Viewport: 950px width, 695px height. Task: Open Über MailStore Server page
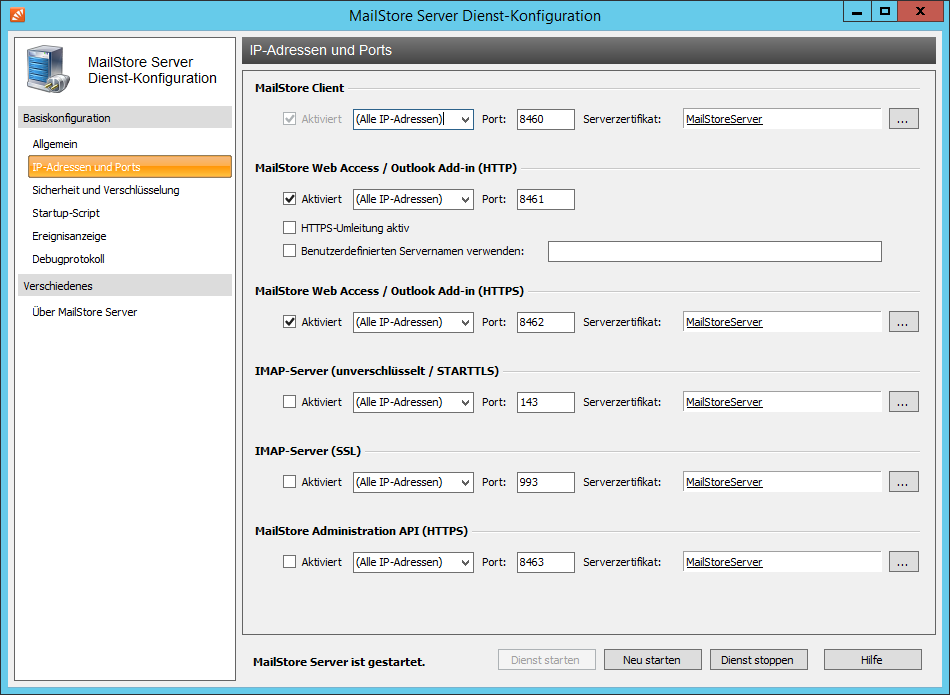click(85, 312)
